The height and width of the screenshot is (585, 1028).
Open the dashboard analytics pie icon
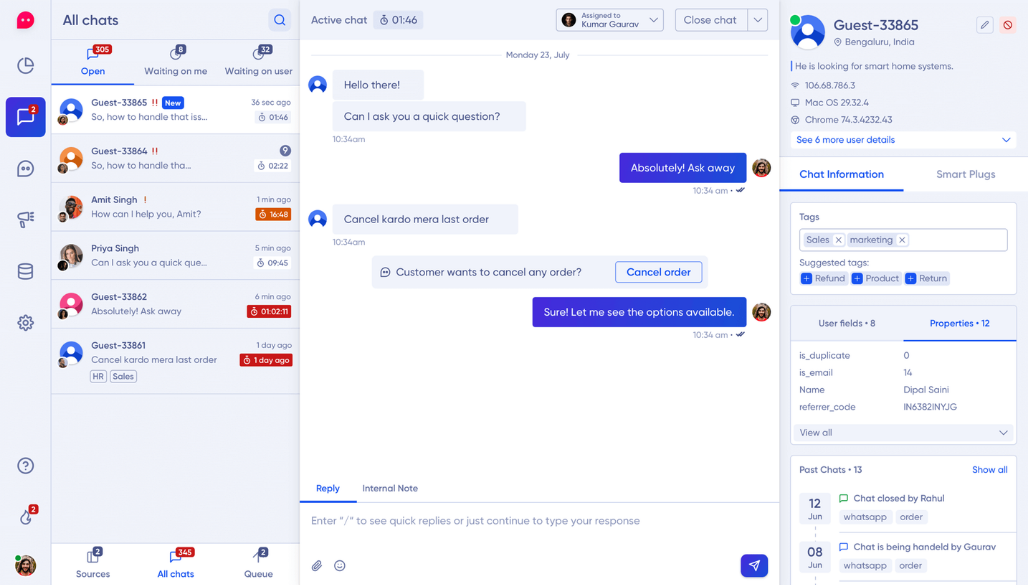click(25, 66)
